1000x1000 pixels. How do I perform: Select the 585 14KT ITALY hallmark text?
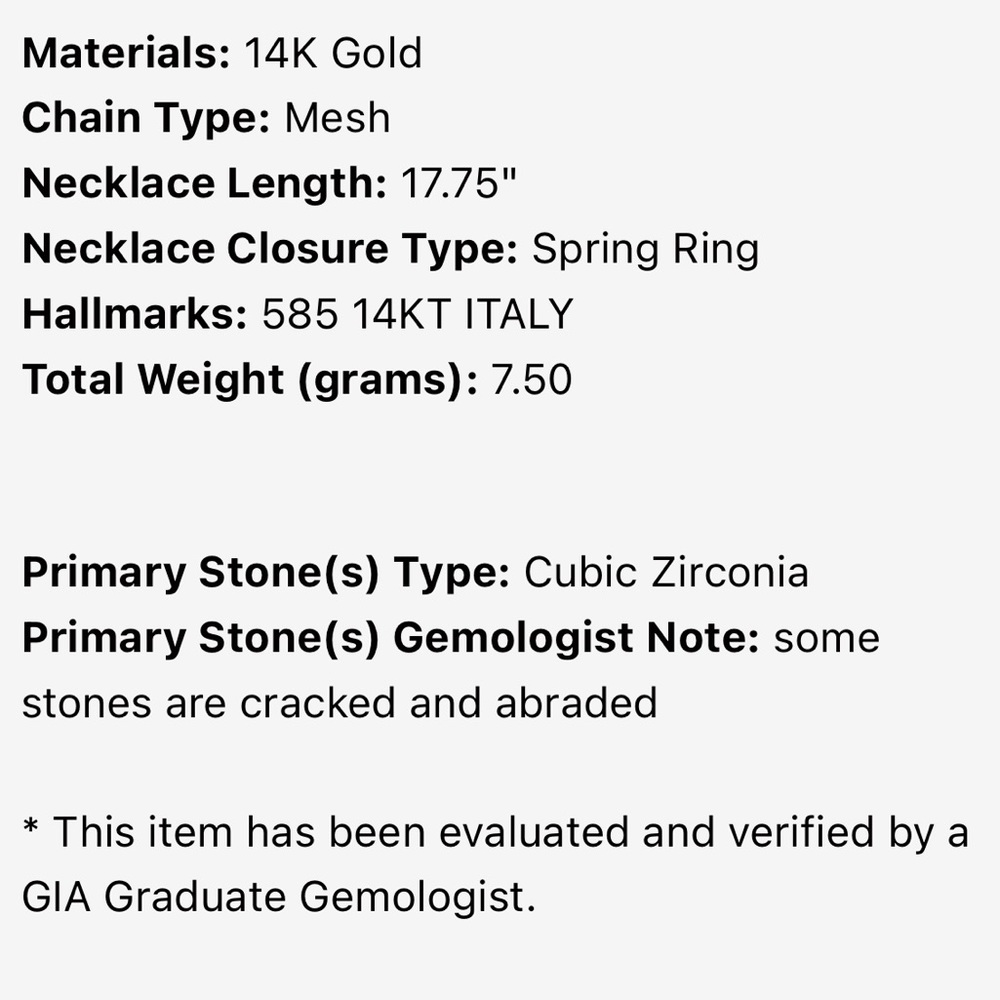click(x=418, y=314)
